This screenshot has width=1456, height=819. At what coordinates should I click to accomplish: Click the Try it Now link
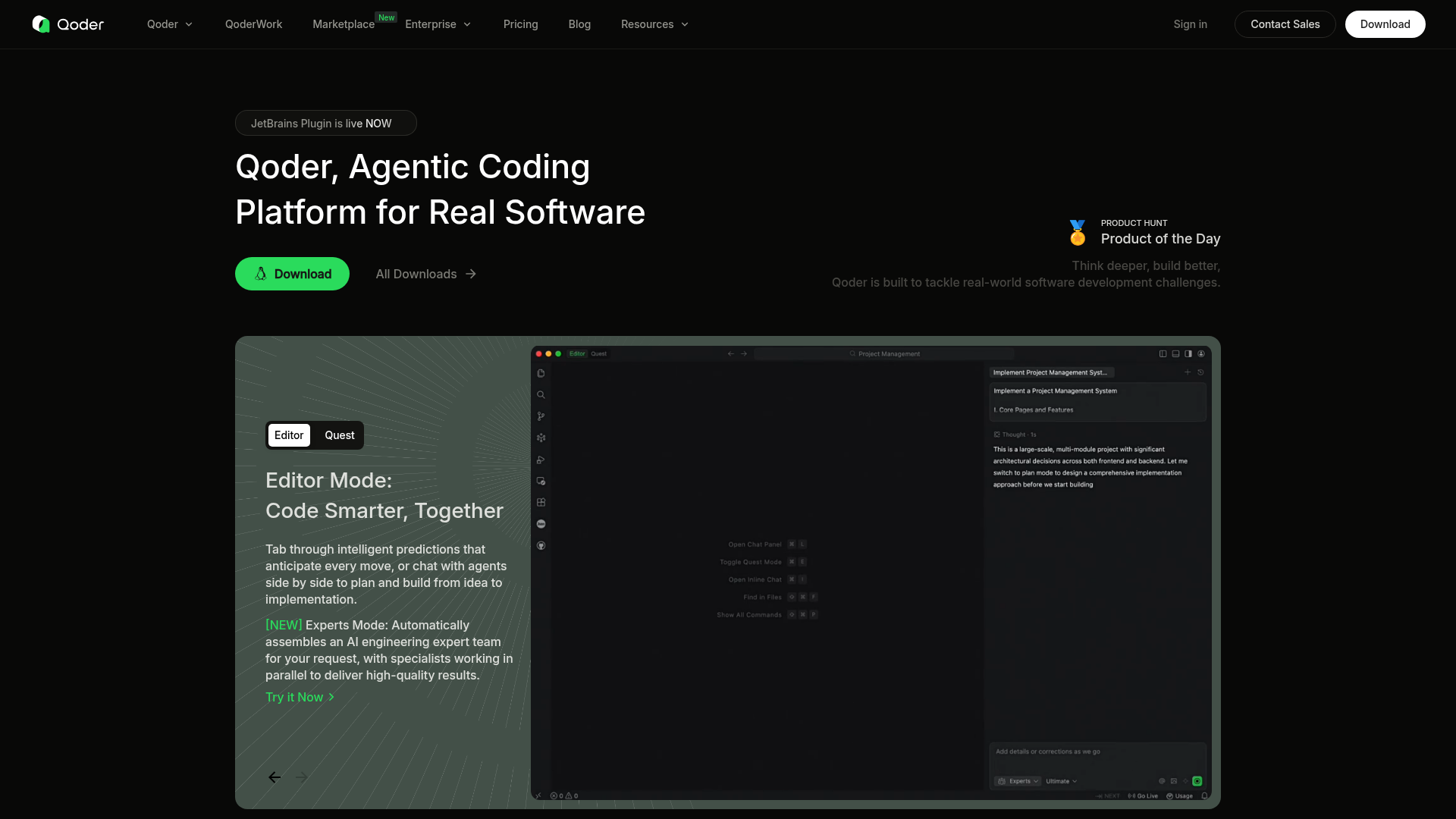(300, 697)
